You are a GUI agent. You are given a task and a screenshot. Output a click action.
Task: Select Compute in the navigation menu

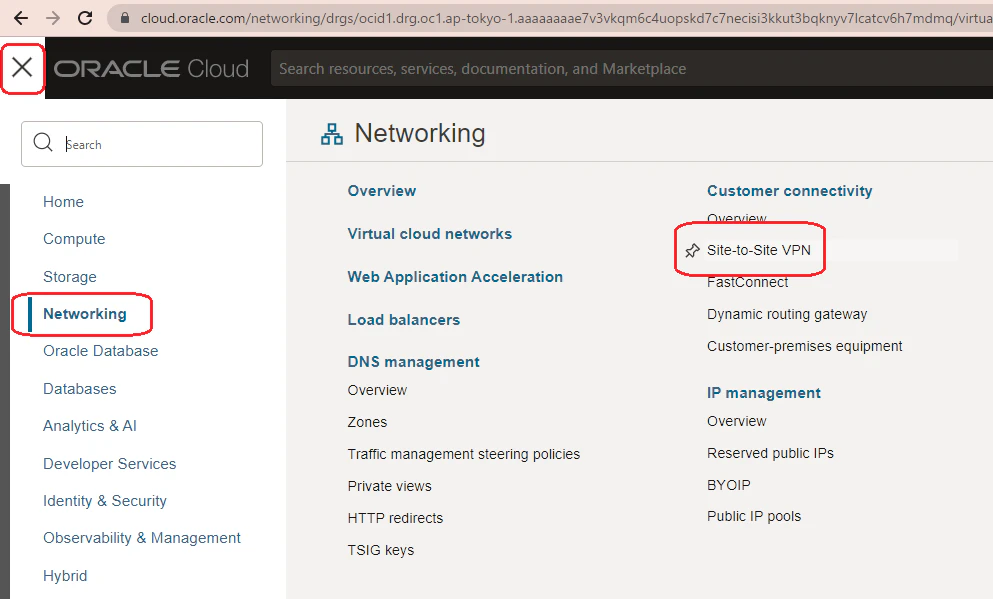point(74,239)
